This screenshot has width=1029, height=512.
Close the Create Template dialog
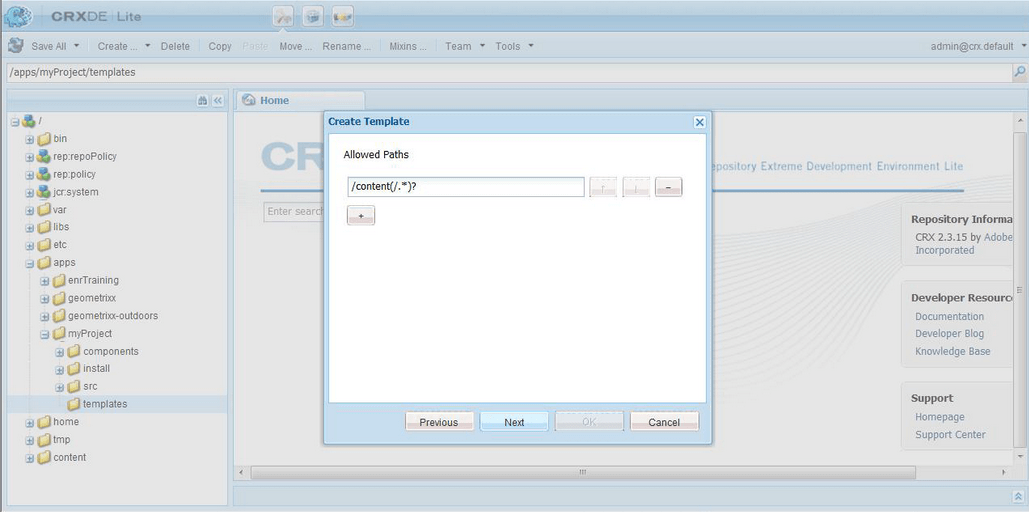pos(700,122)
